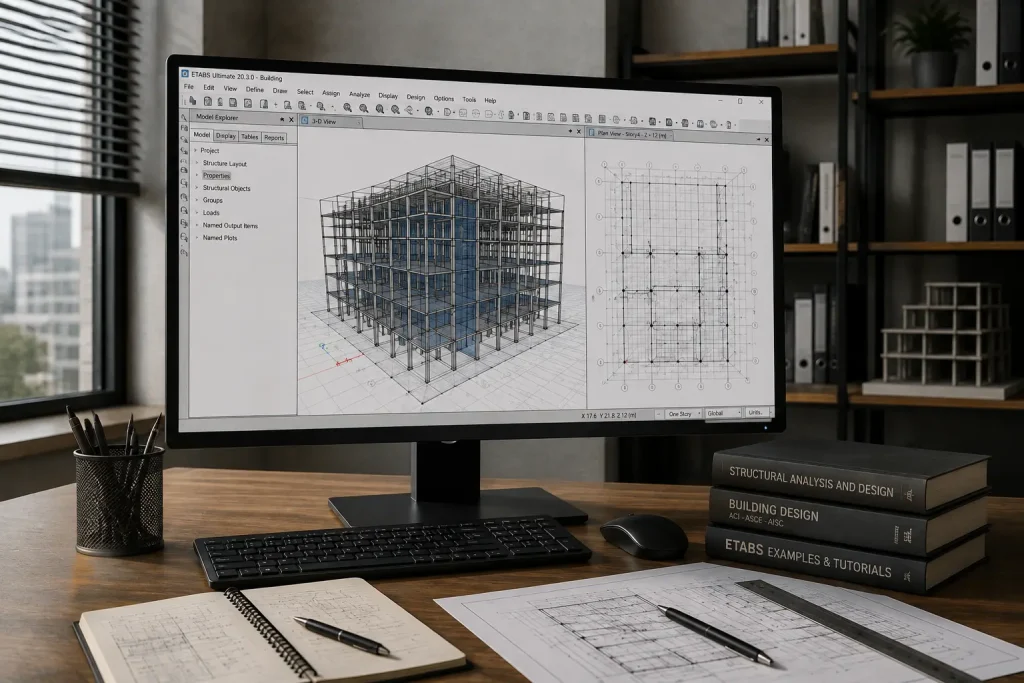Open the File menu
The height and width of the screenshot is (683, 1024).
click(189, 86)
